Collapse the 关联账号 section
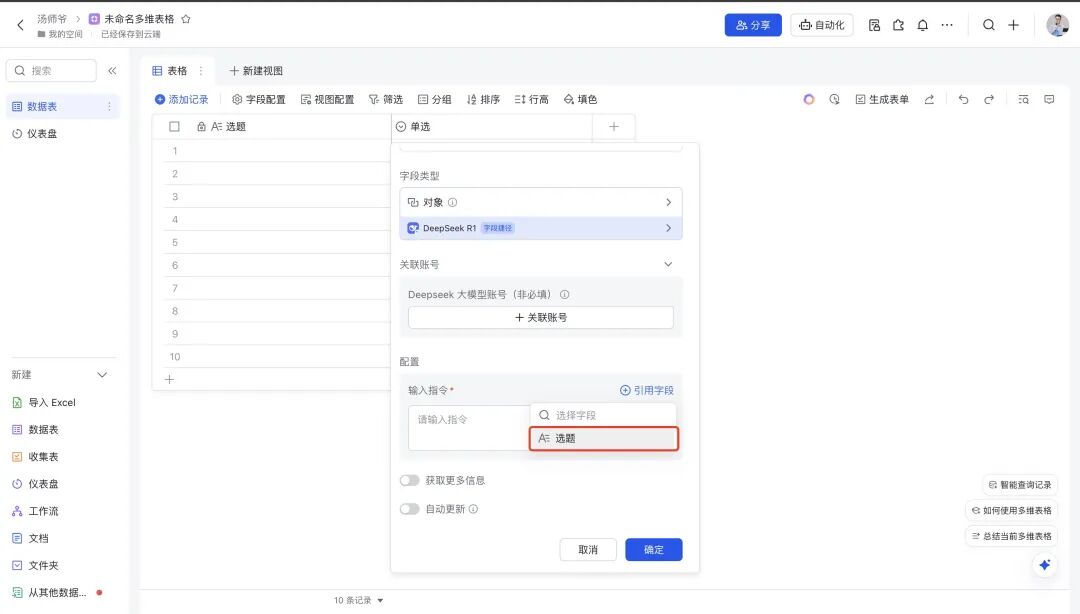 (669, 264)
